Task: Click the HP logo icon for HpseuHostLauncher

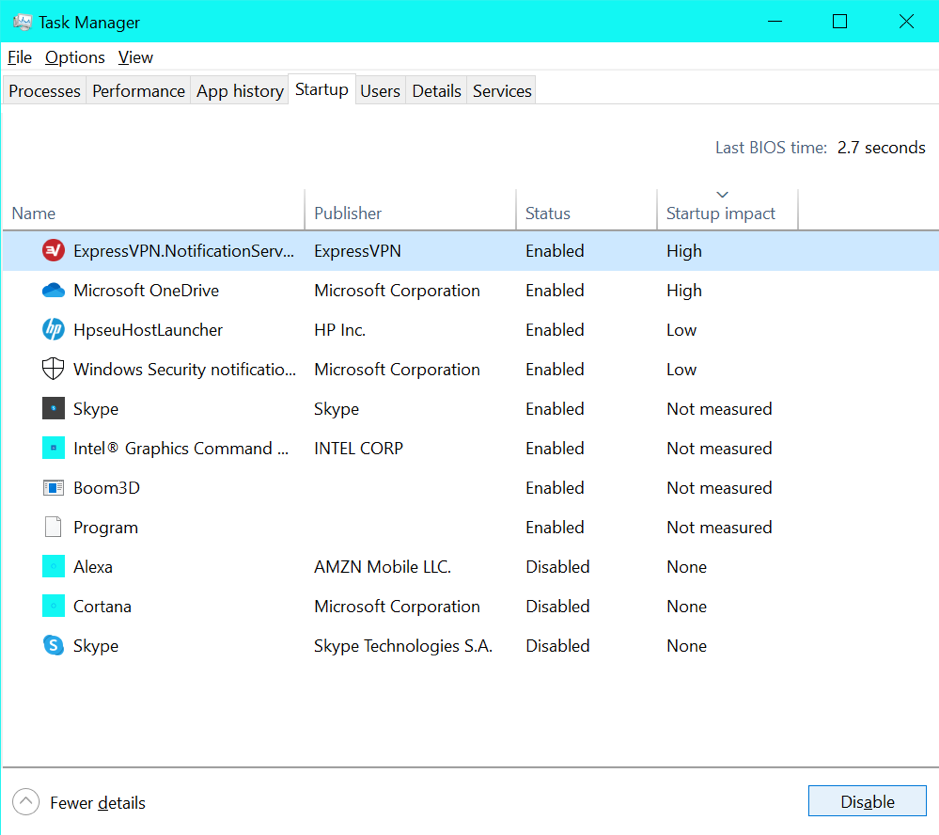Action: point(53,329)
